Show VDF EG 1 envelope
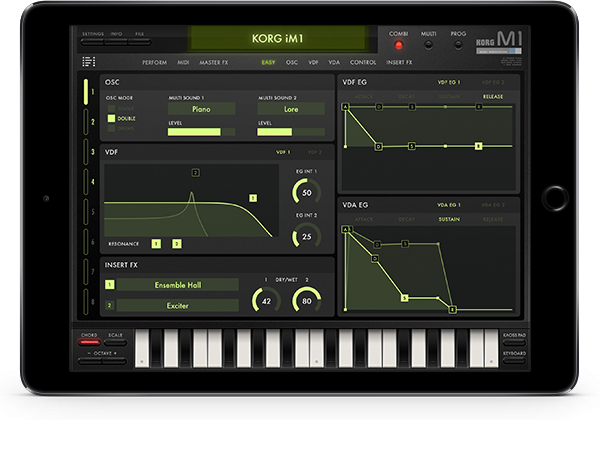This screenshot has height=450, width=600. 449,82
